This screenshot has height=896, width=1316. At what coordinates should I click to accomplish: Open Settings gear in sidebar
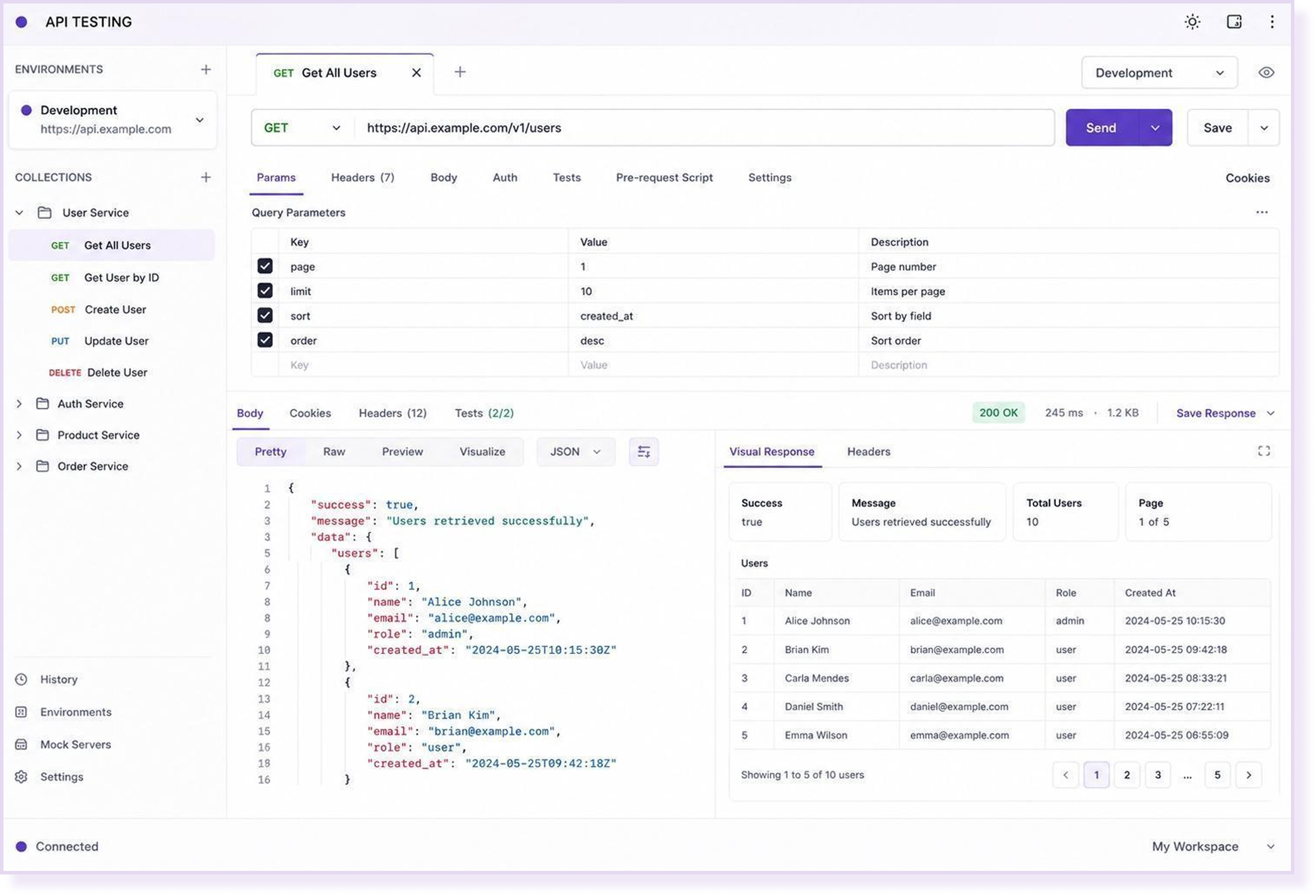[49, 777]
